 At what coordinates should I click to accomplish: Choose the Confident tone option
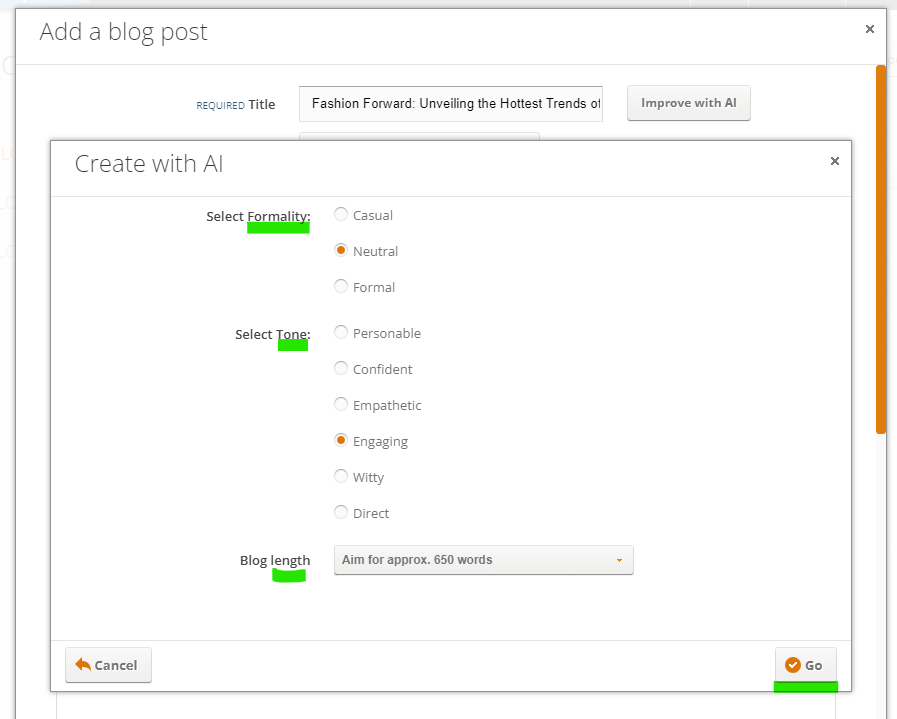click(341, 368)
